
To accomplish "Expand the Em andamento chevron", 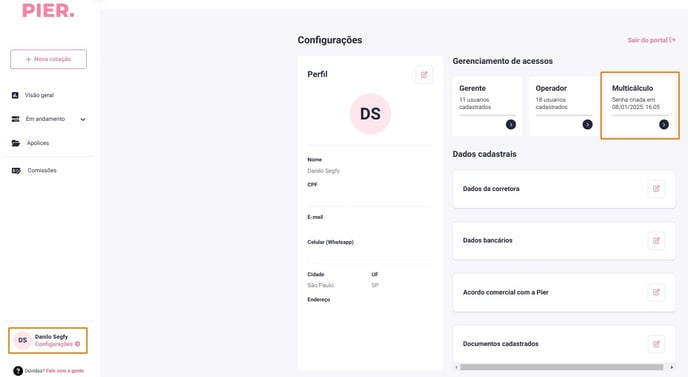I will (x=83, y=119).
